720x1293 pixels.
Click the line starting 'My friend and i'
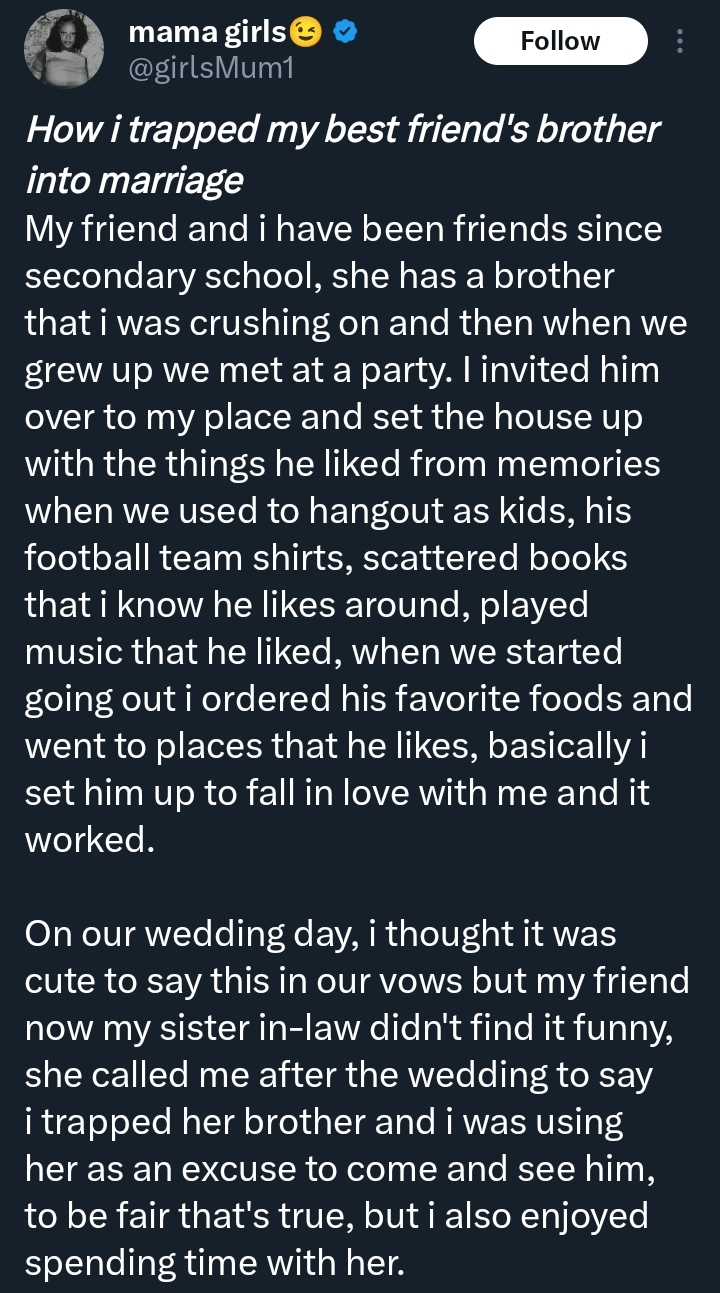342,229
